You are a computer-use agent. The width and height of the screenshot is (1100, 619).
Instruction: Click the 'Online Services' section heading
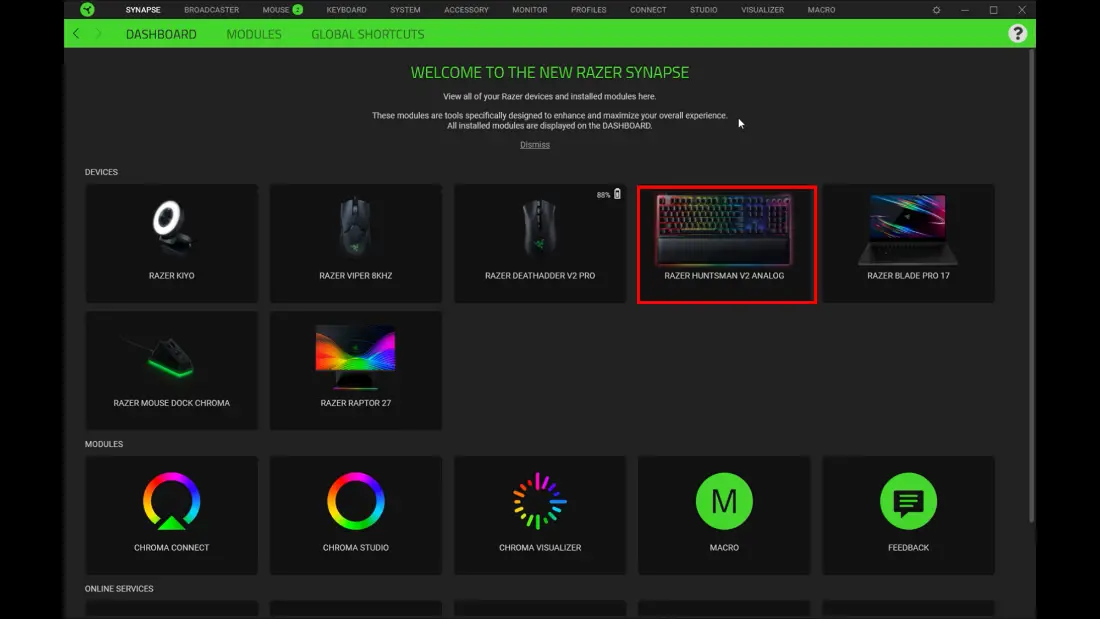(x=119, y=589)
